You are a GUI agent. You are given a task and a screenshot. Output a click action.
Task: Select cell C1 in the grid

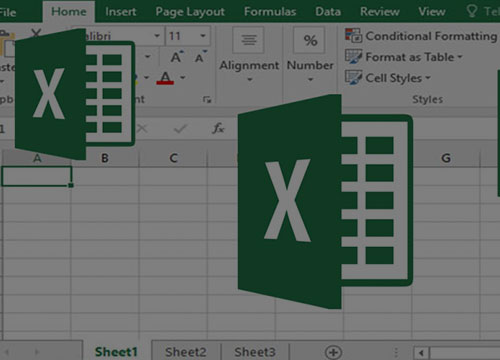[x=173, y=176]
